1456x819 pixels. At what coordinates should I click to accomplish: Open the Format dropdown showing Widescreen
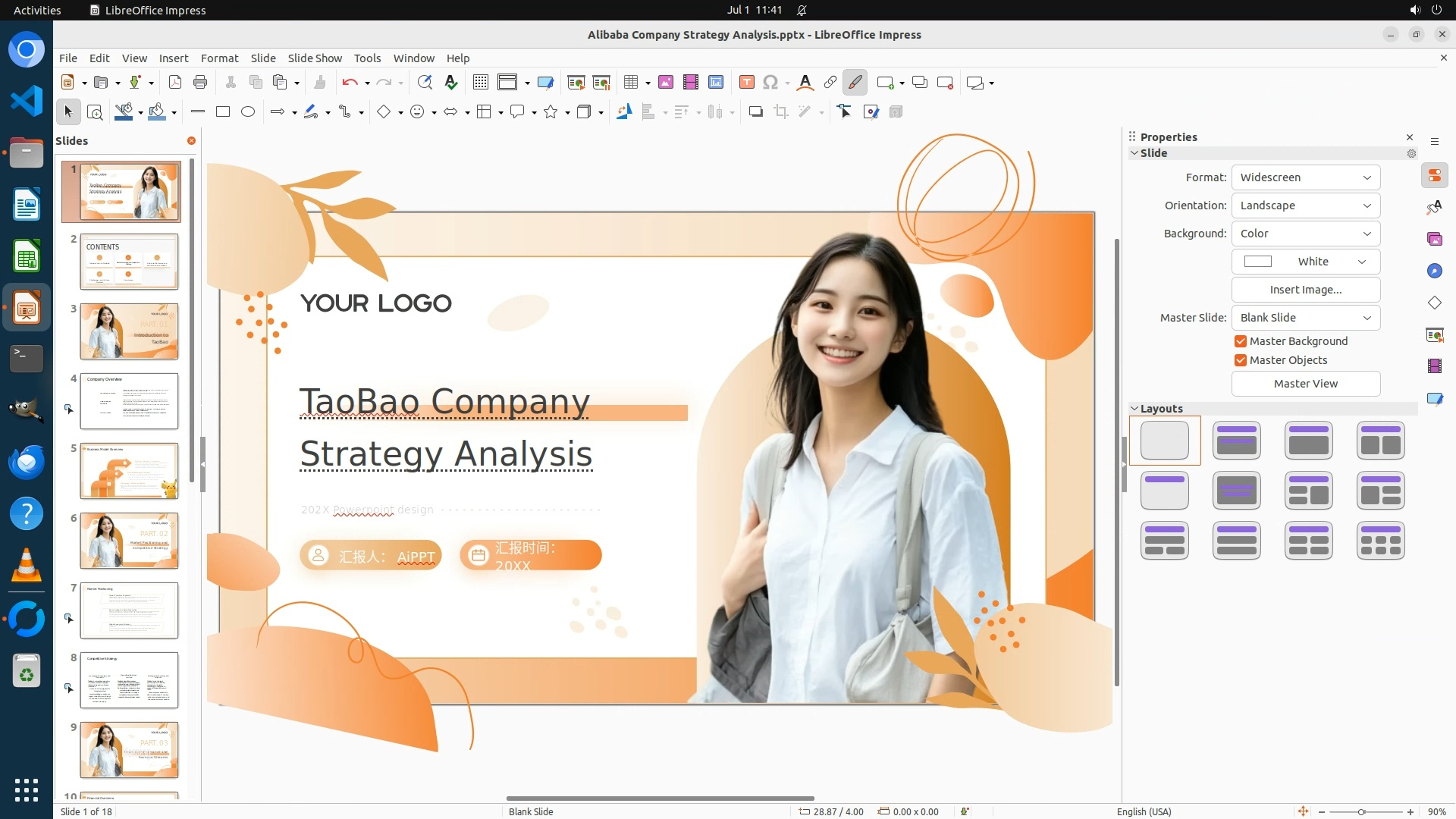point(1305,177)
